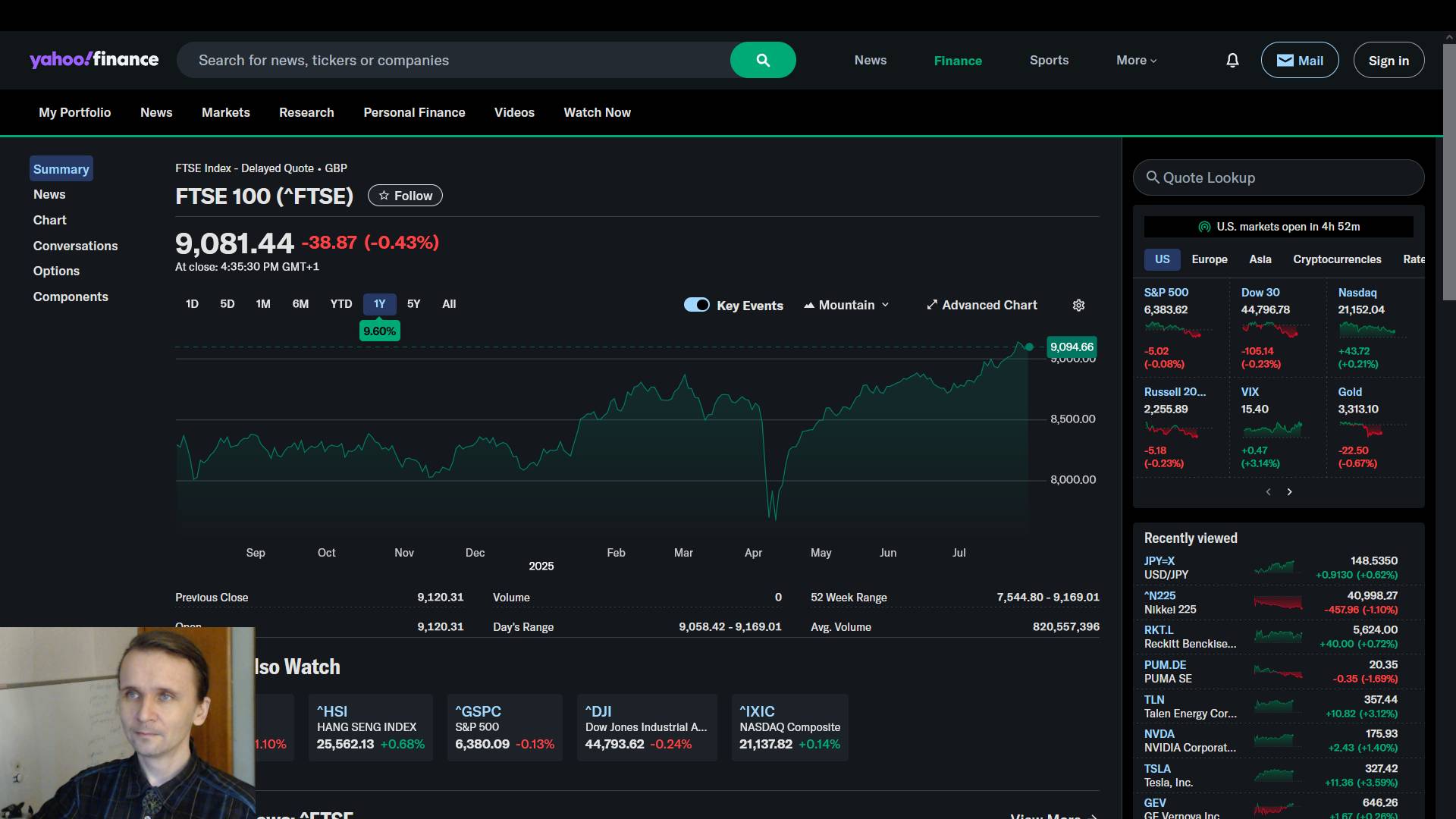The width and height of the screenshot is (1456, 819).
Task: Go to previous markets carousel page
Action: click(x=1268, y=492)
